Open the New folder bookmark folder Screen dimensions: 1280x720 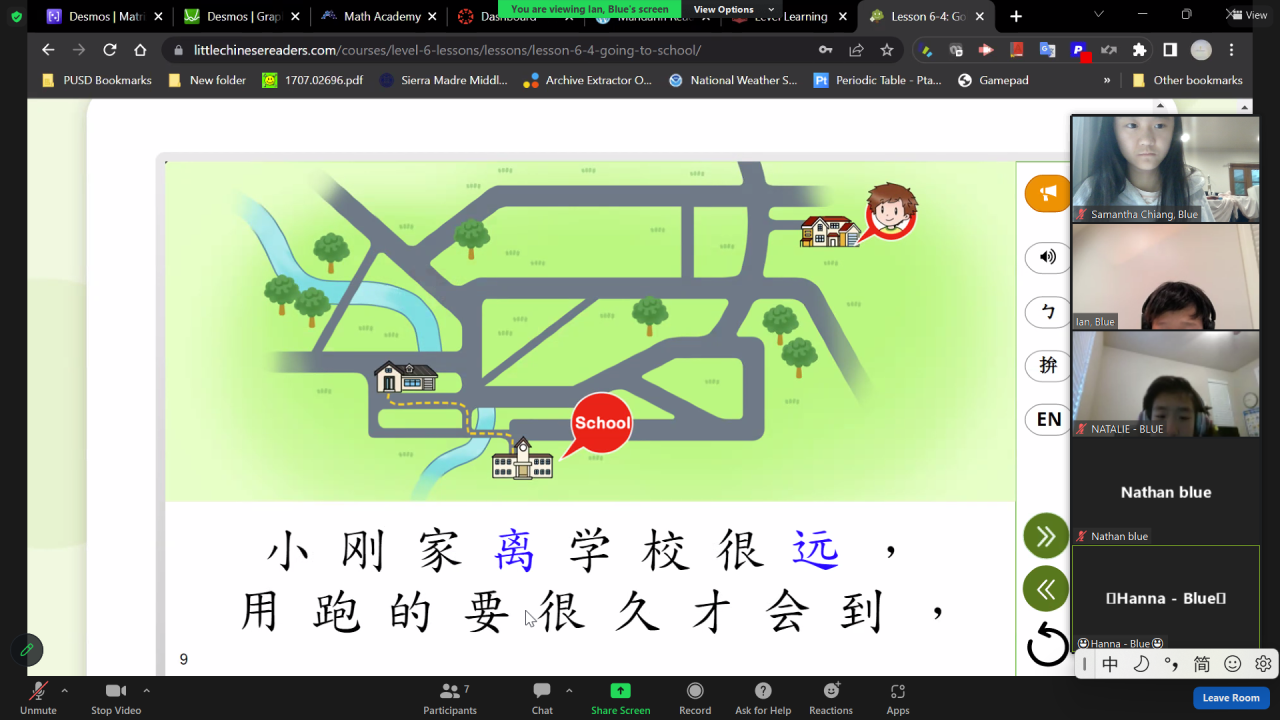tap(207, 80)
